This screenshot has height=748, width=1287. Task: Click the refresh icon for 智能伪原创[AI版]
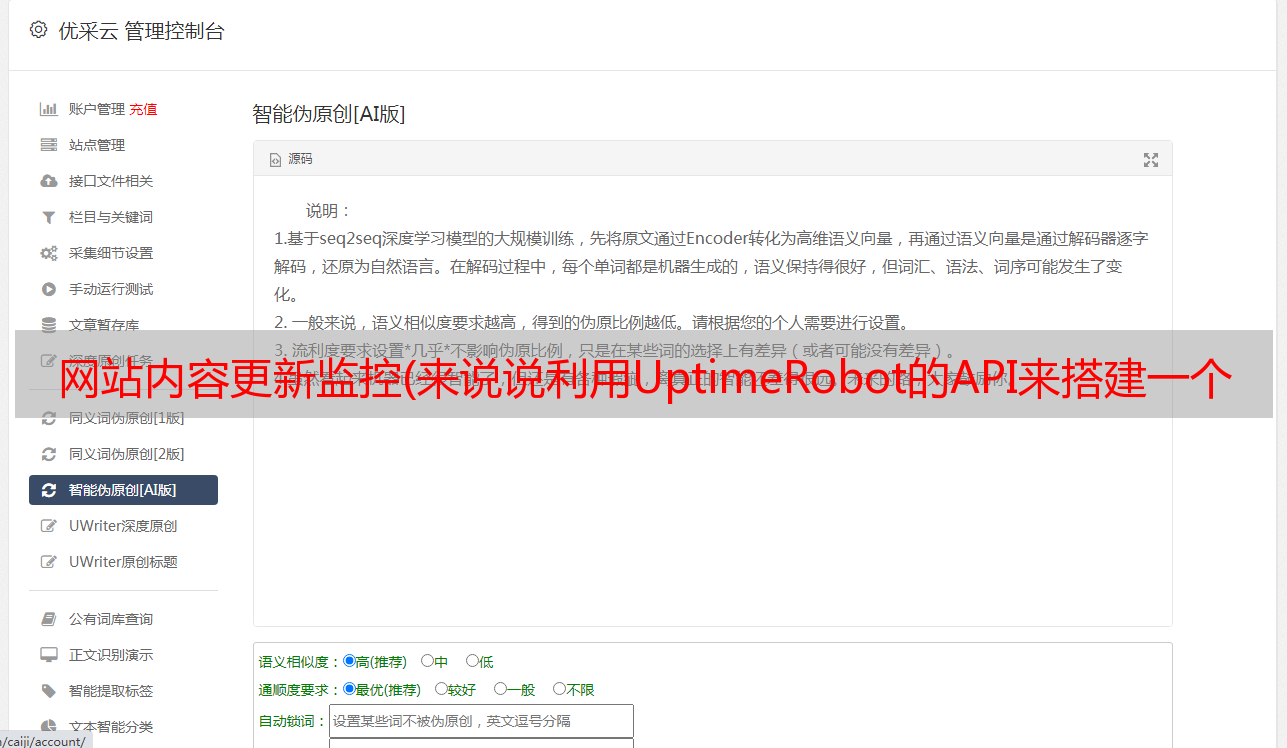48,490
